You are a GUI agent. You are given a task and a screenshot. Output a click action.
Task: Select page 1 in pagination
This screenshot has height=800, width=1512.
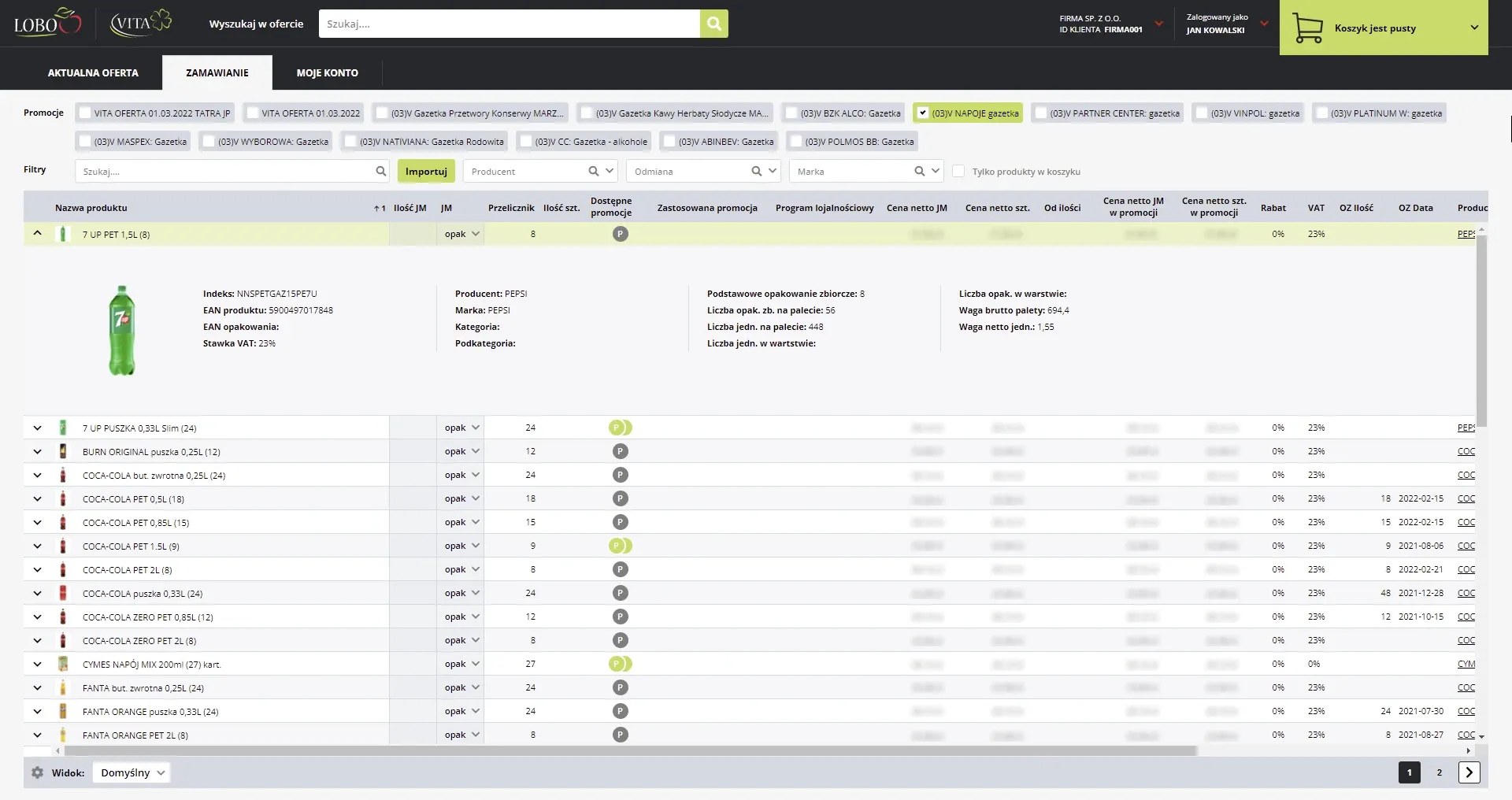point(1410,772)
